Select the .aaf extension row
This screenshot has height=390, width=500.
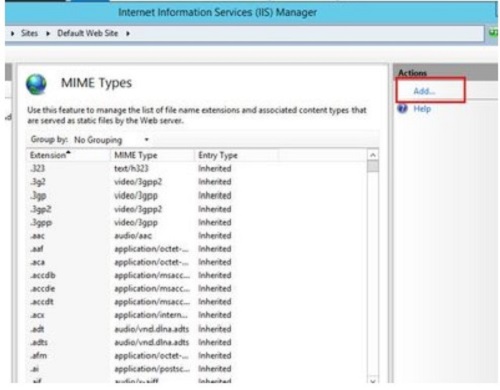point(197,249)
